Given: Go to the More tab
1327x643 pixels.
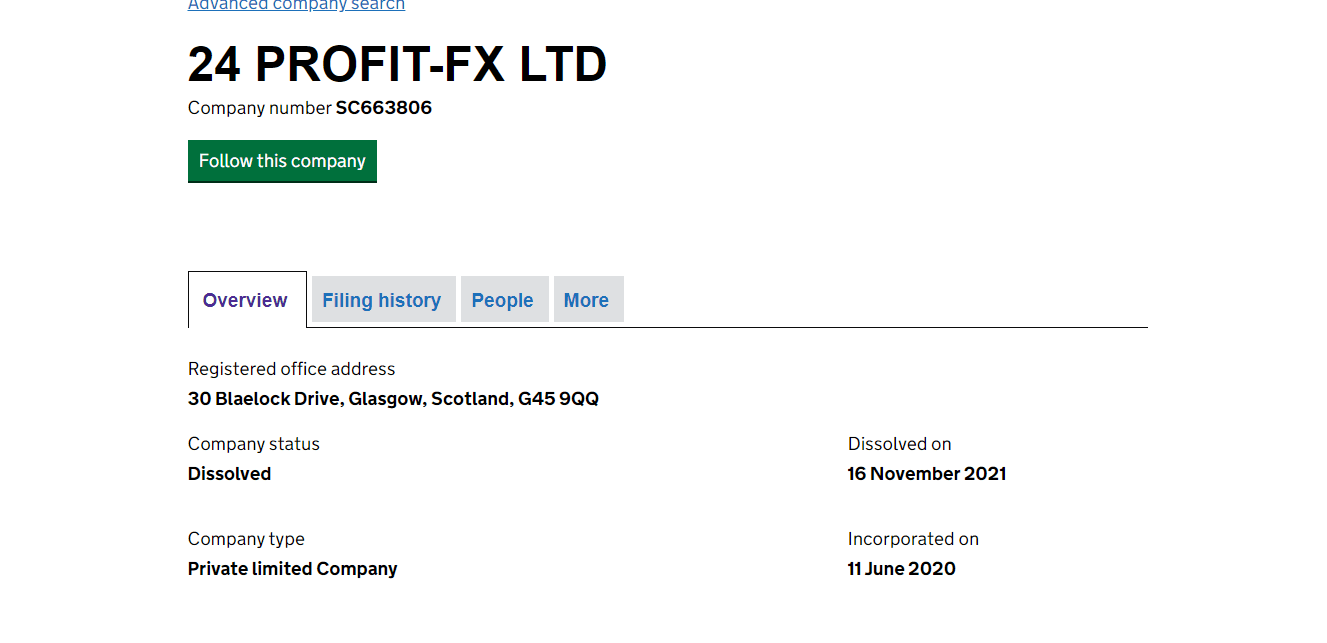Looking at the screenshot, I should coord(586,300).
